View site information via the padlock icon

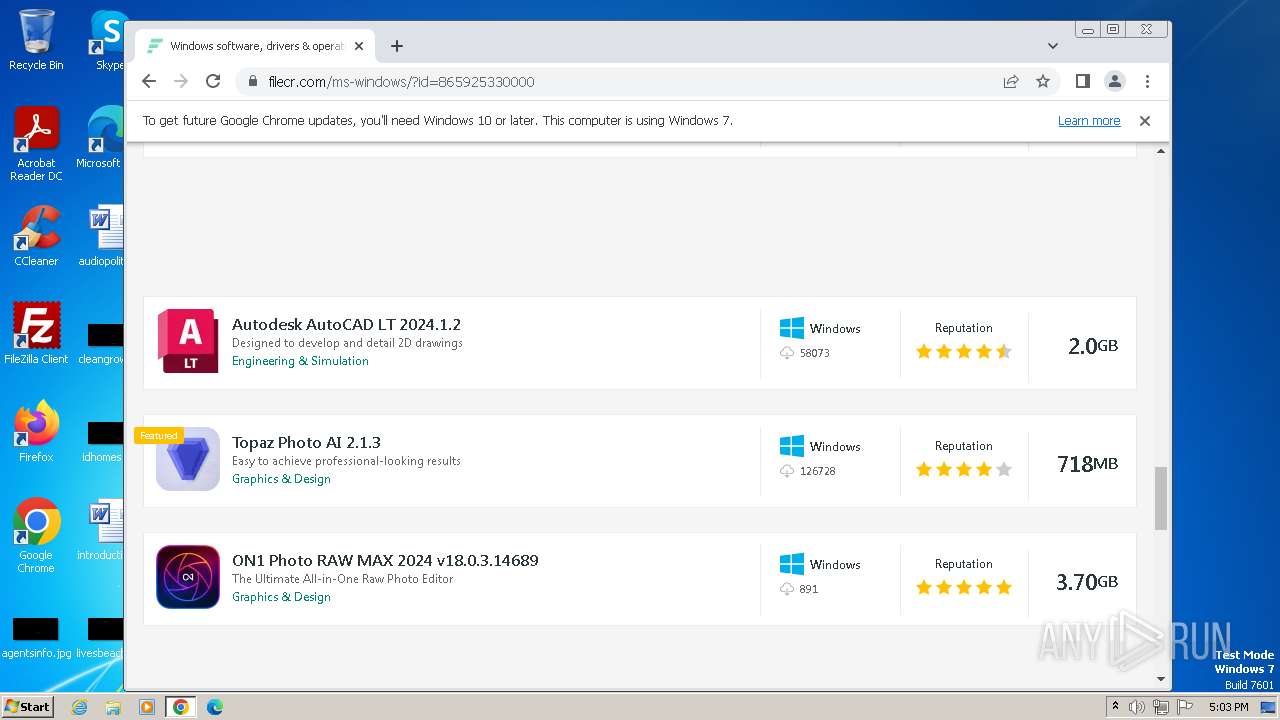[253, 82]
